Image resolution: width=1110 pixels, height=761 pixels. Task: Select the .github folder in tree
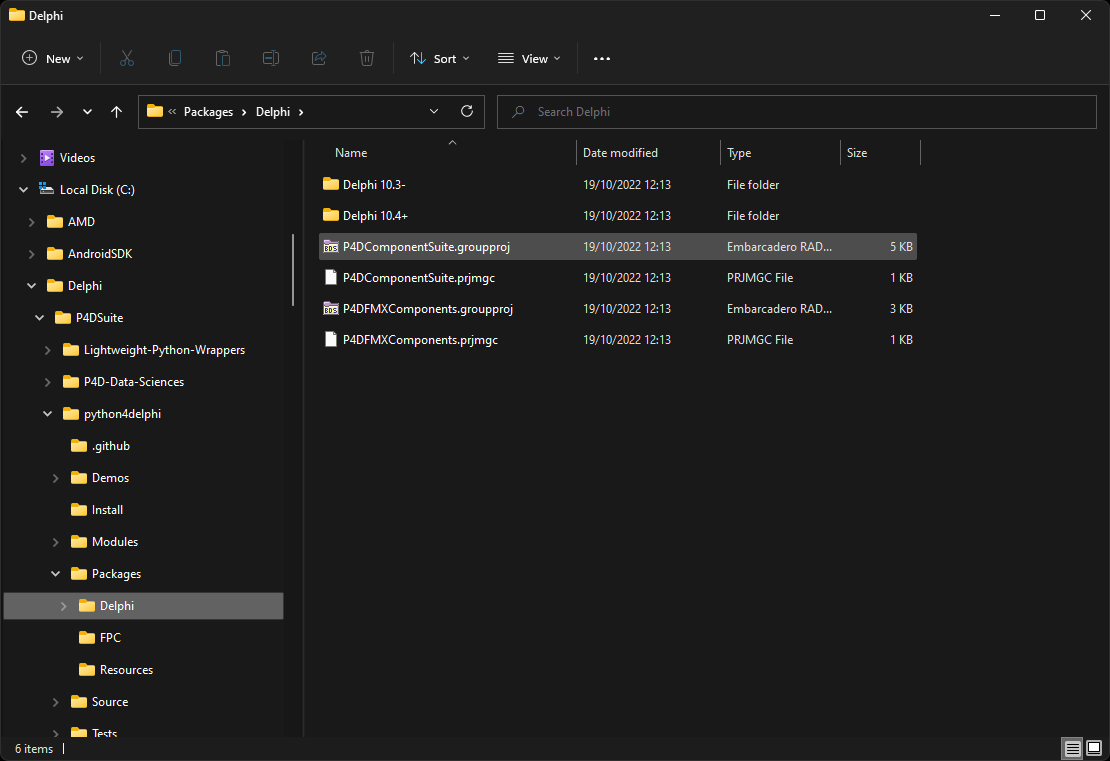coord(110,446)
